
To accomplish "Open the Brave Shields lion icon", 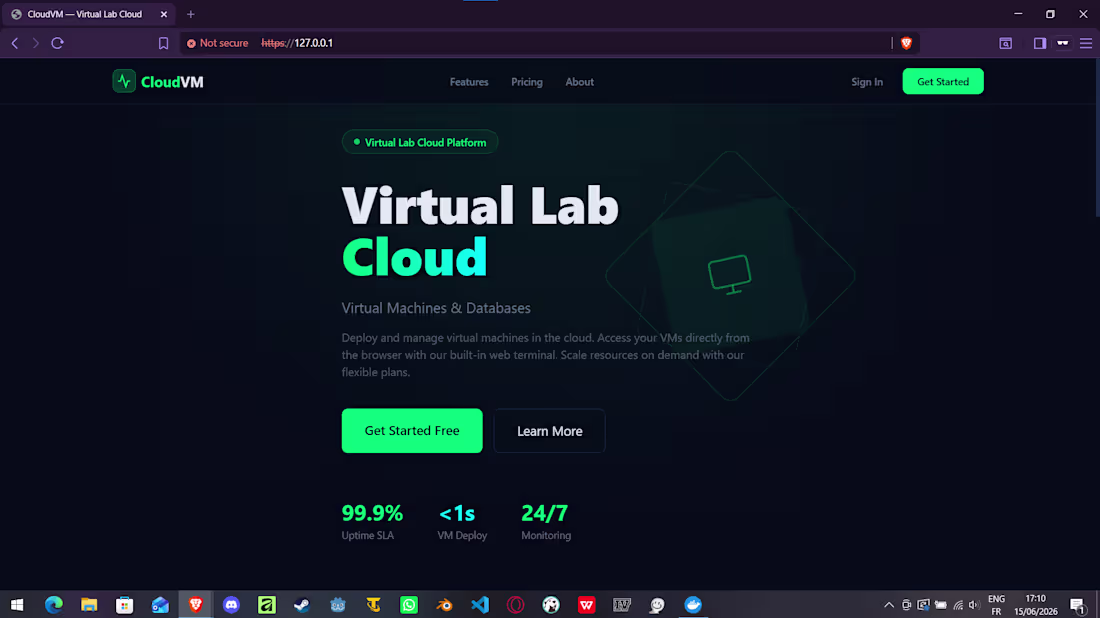I will pos(906,43).
